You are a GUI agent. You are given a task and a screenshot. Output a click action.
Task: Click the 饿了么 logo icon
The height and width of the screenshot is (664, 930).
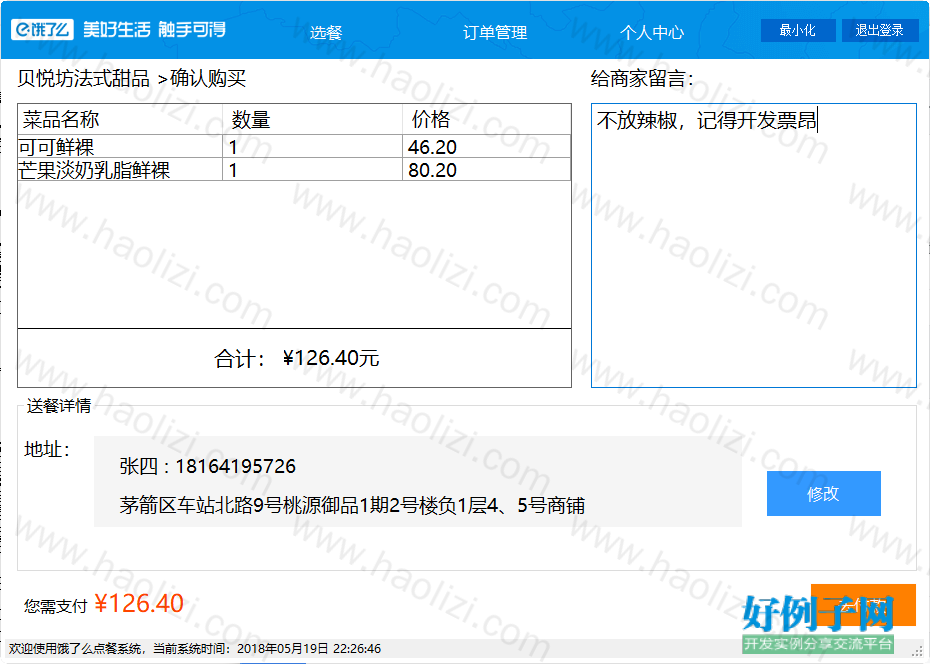[x=42, y=29]
